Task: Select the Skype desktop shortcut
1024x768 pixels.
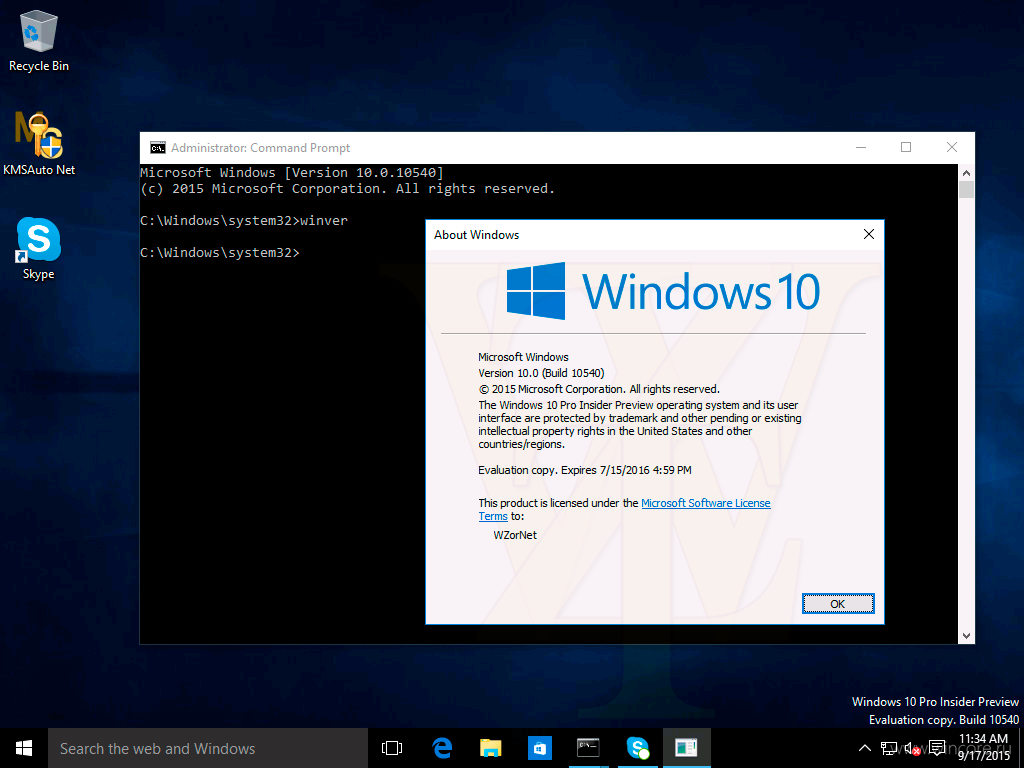Action: click(x=39, y=248)
